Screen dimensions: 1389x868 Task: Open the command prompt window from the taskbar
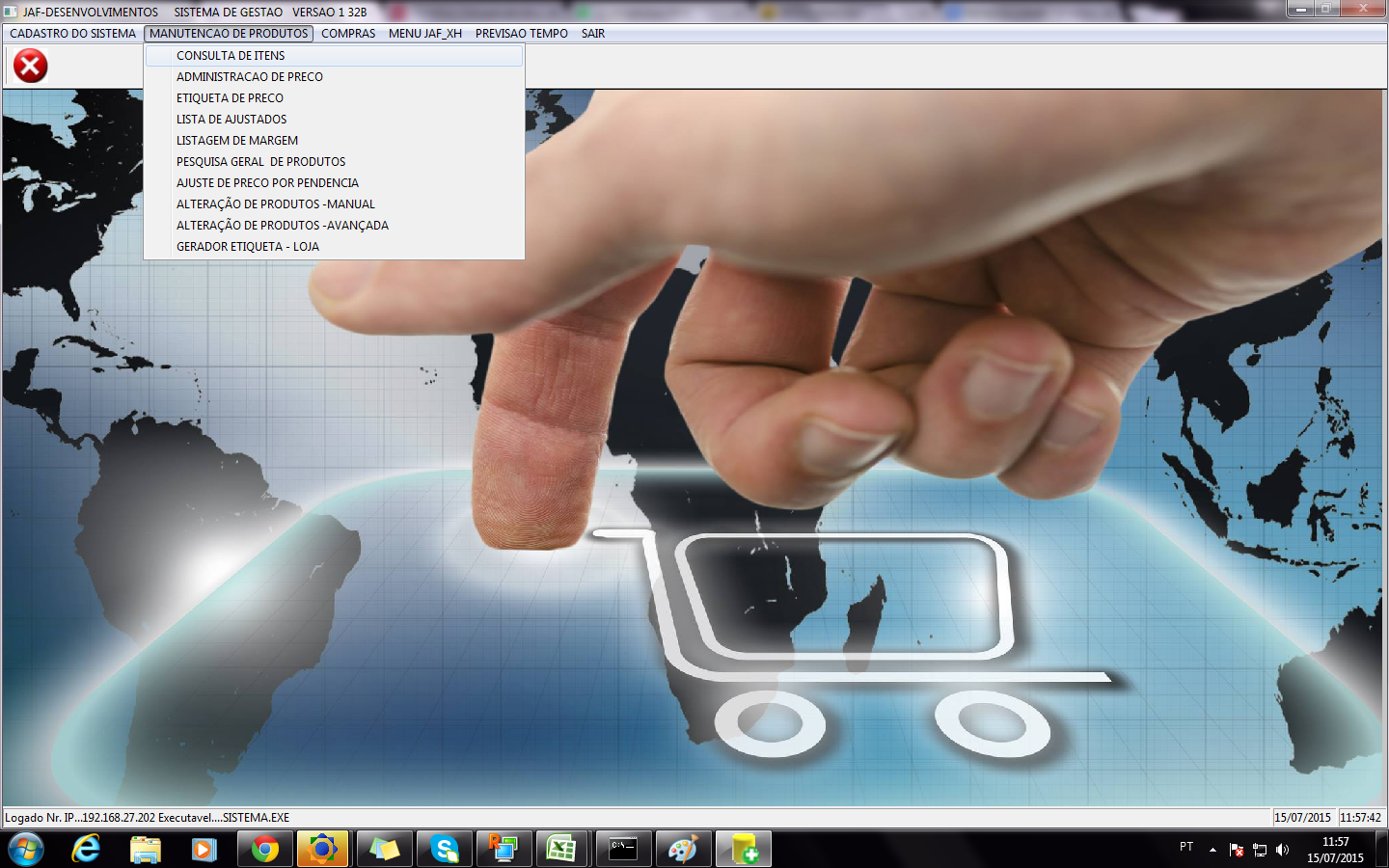pyautogui.click(x=623, y=850)
